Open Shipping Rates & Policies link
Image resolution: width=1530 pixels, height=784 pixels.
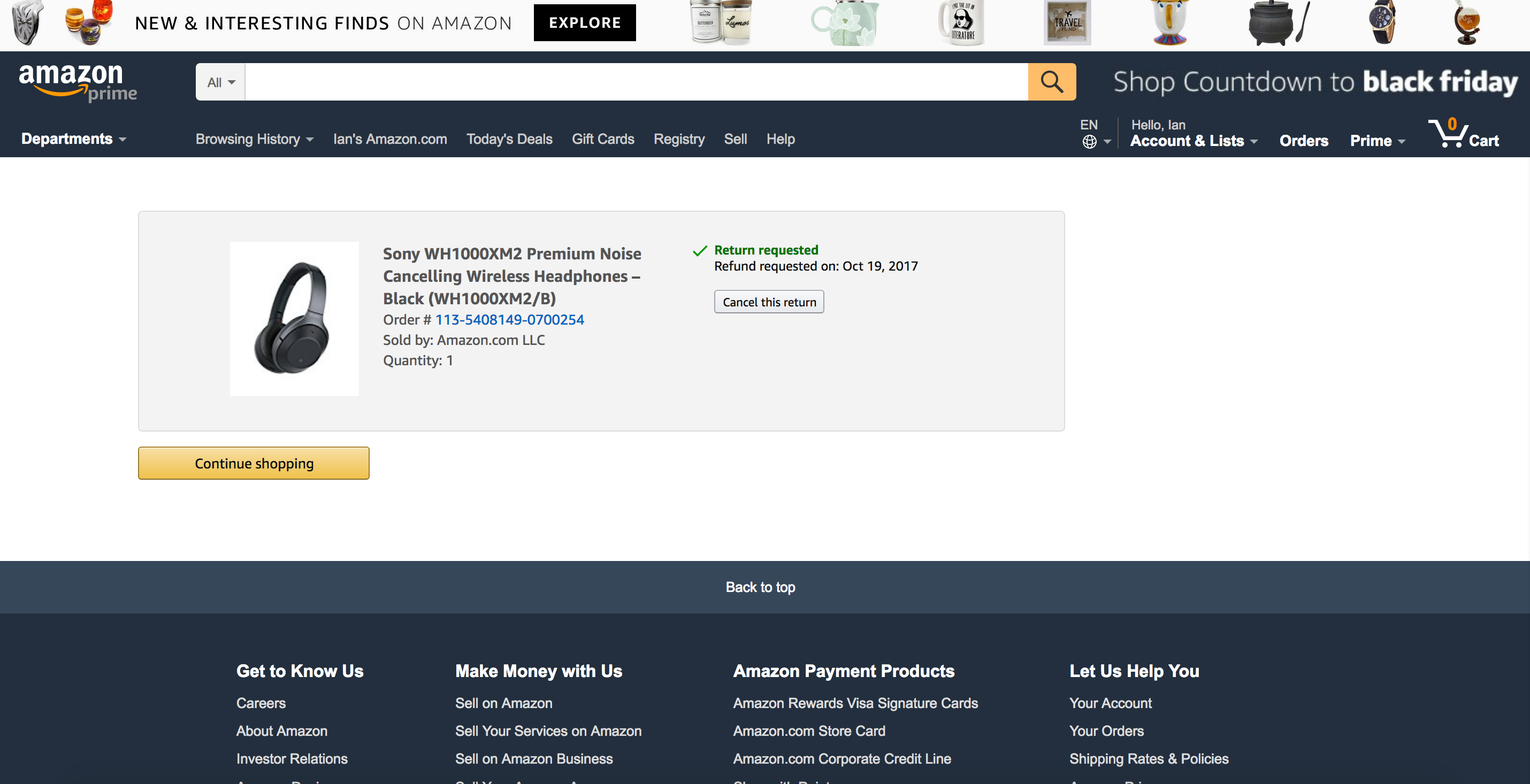coord(1149,759)
